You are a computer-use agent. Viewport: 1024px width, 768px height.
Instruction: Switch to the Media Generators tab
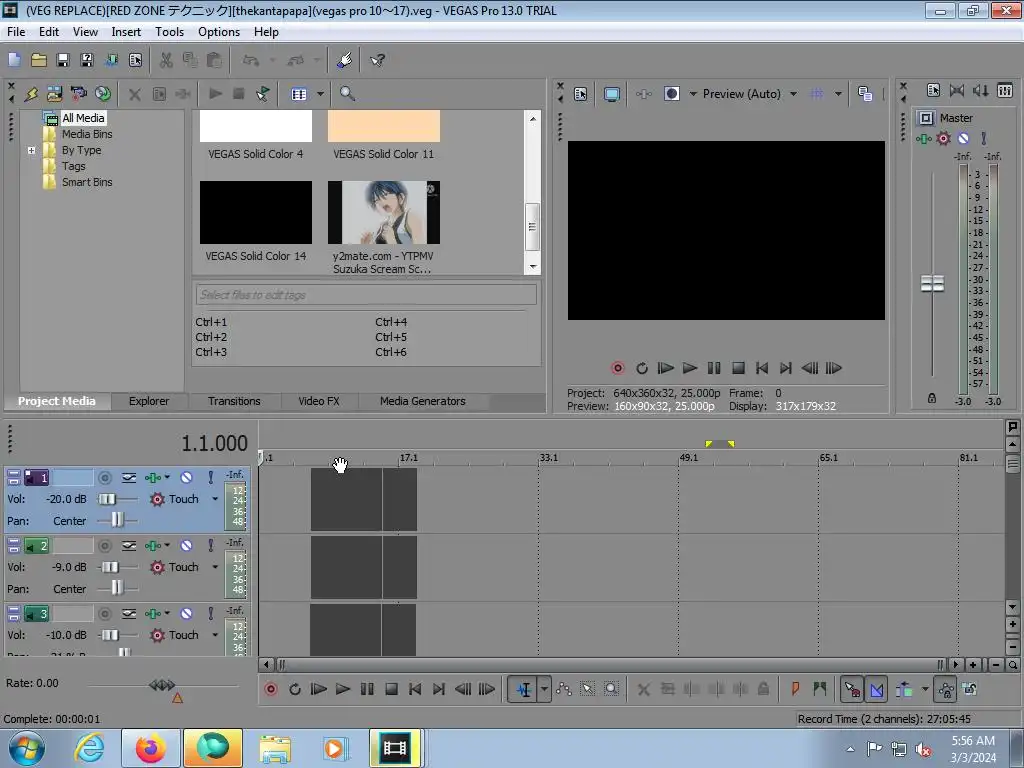(x=423, y=401)
